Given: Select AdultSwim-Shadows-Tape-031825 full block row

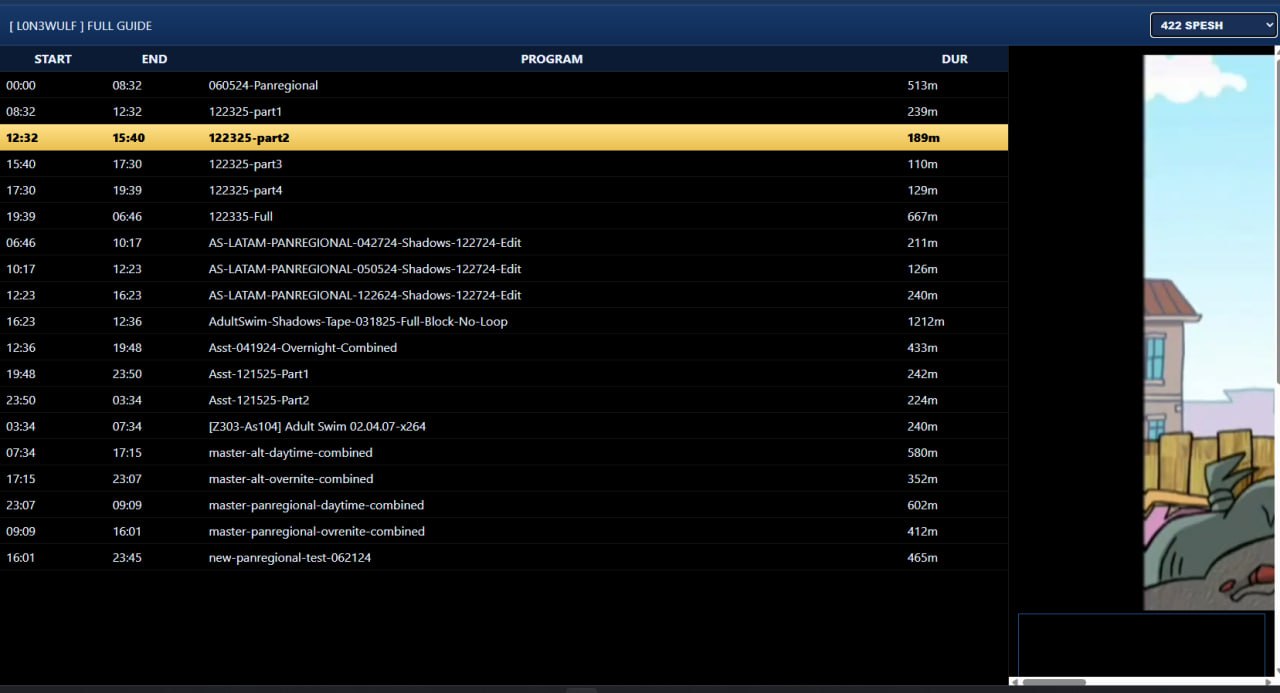Looking at the screenshot, I should point(357,322).
